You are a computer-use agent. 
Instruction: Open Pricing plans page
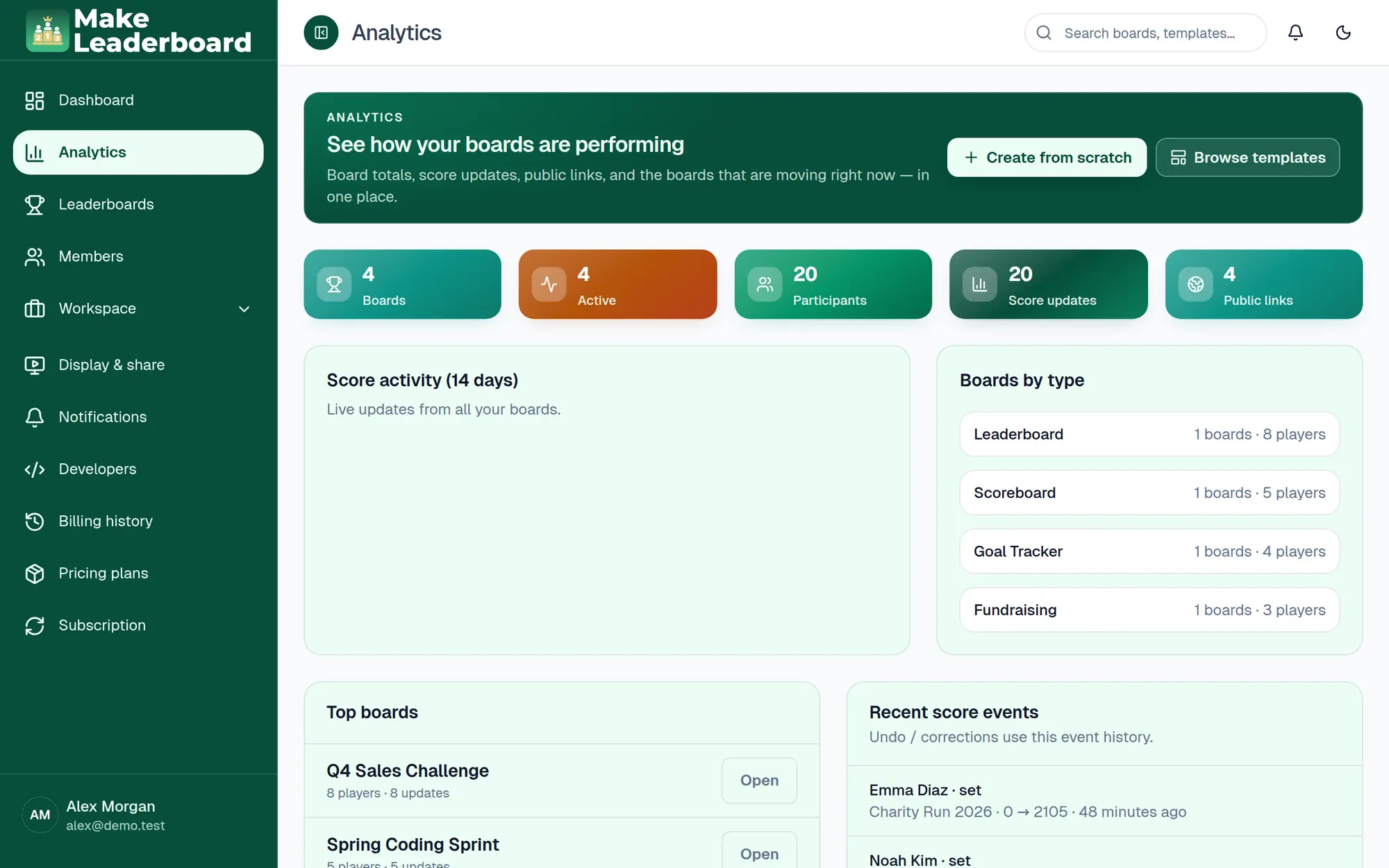[138, 574]
